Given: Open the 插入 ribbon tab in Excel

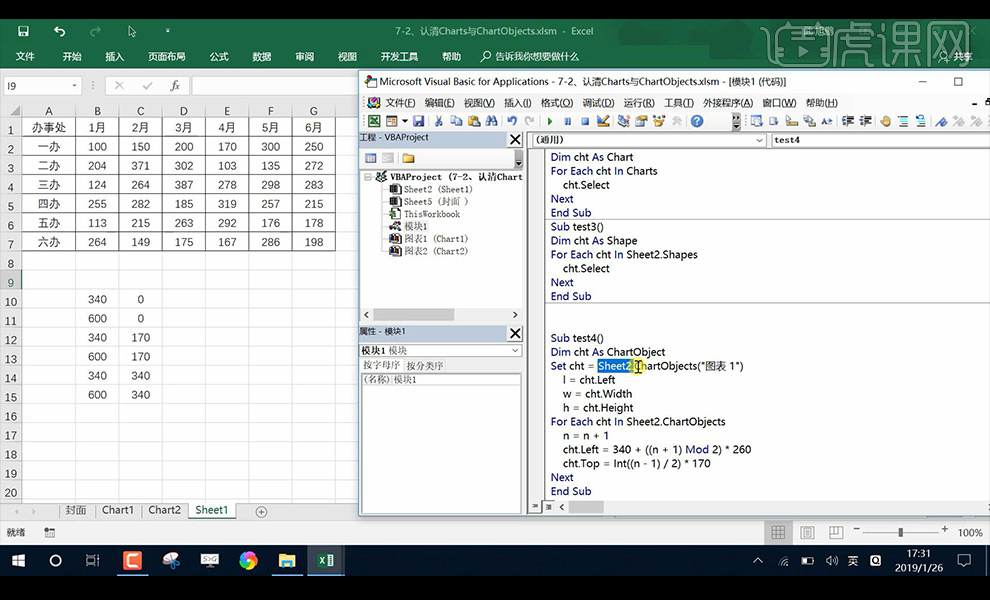Looking at the screenshot, I should [114, 57].
